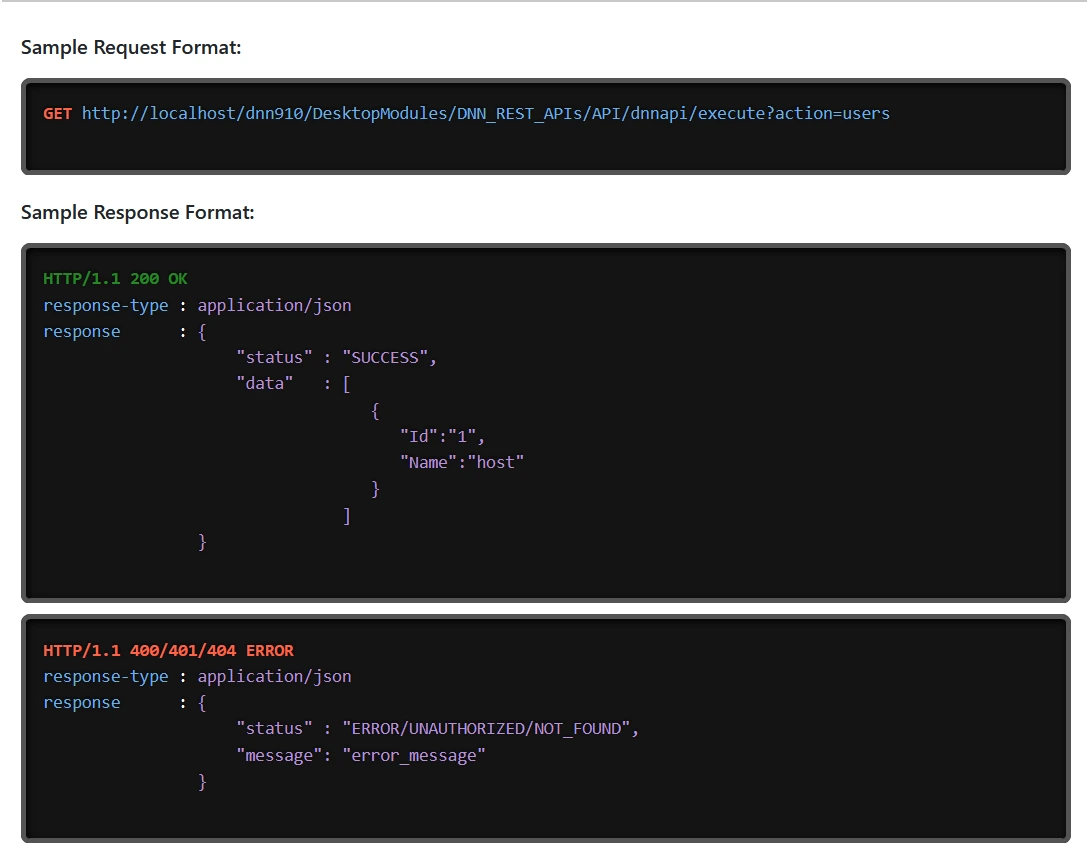Select the "Sample Response Format:" heading
Image resolution: width=1087 pixels, height=854 pixels.
click(137, 212)
